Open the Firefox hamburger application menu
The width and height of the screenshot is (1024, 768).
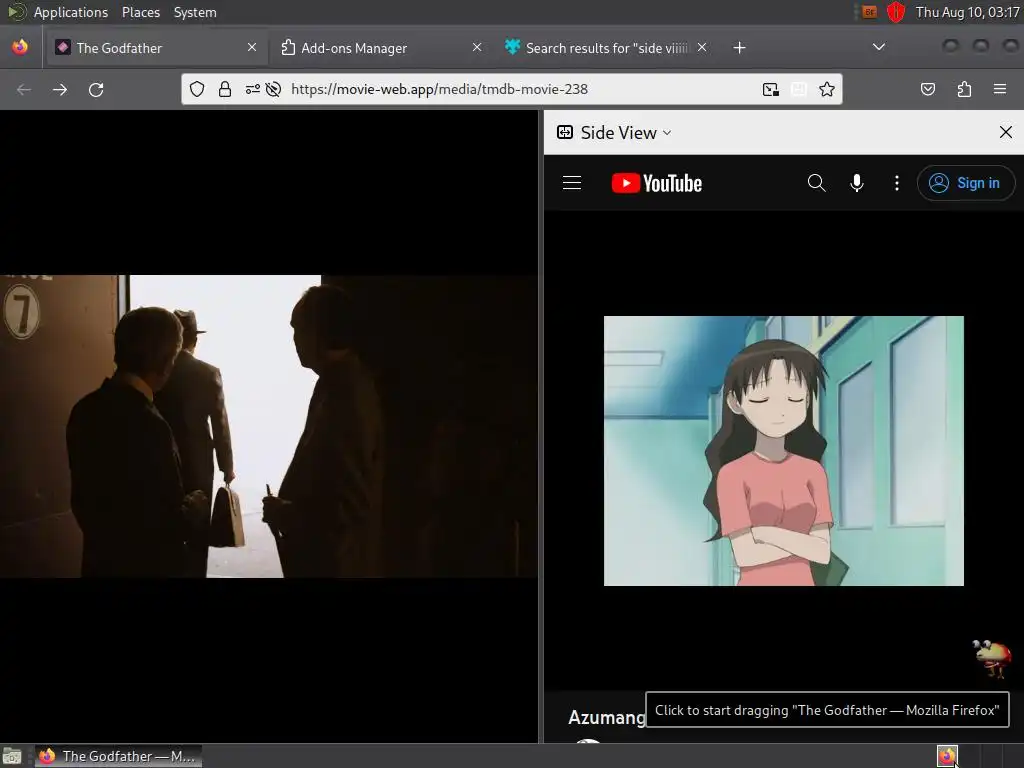point(1000,89)
